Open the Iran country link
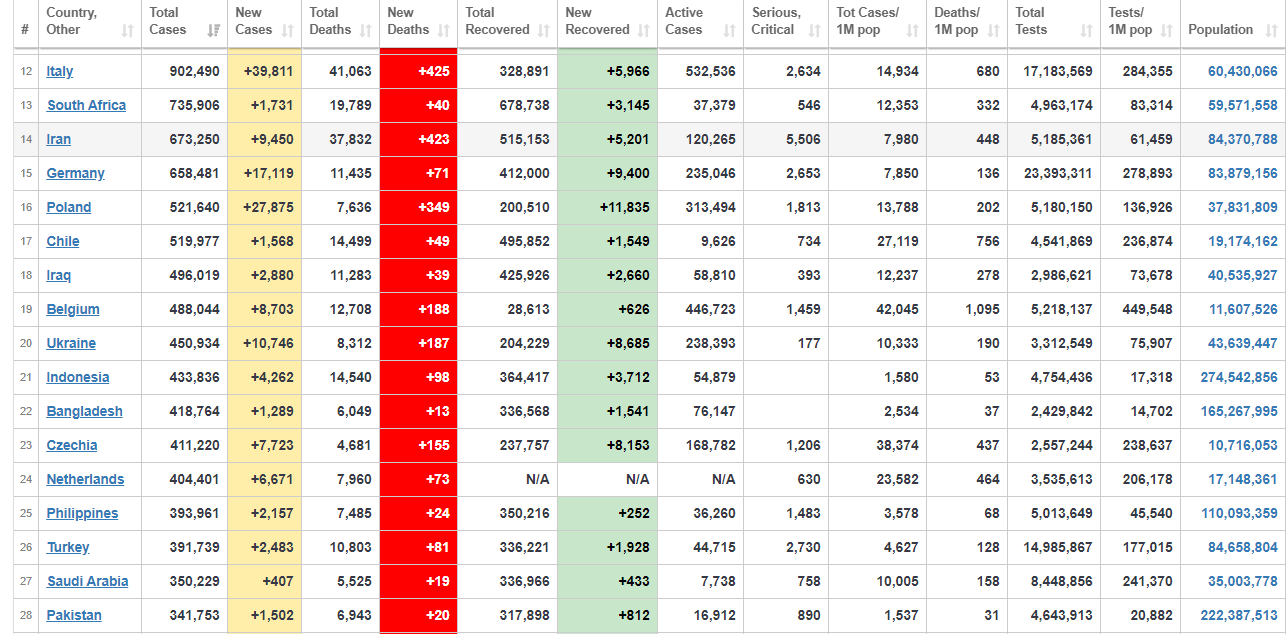 [x=59, y=139]
